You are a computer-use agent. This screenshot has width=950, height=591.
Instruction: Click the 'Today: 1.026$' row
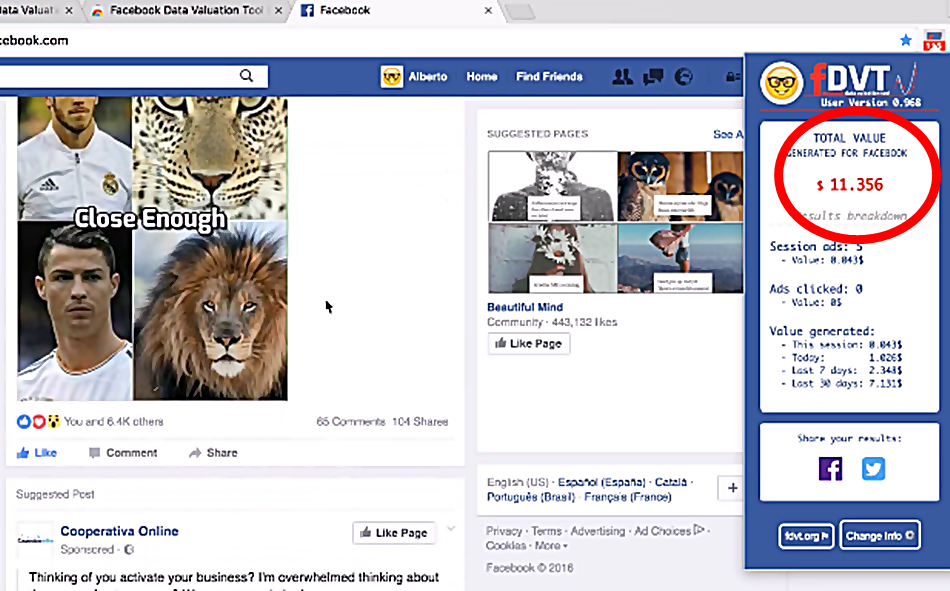842,358
